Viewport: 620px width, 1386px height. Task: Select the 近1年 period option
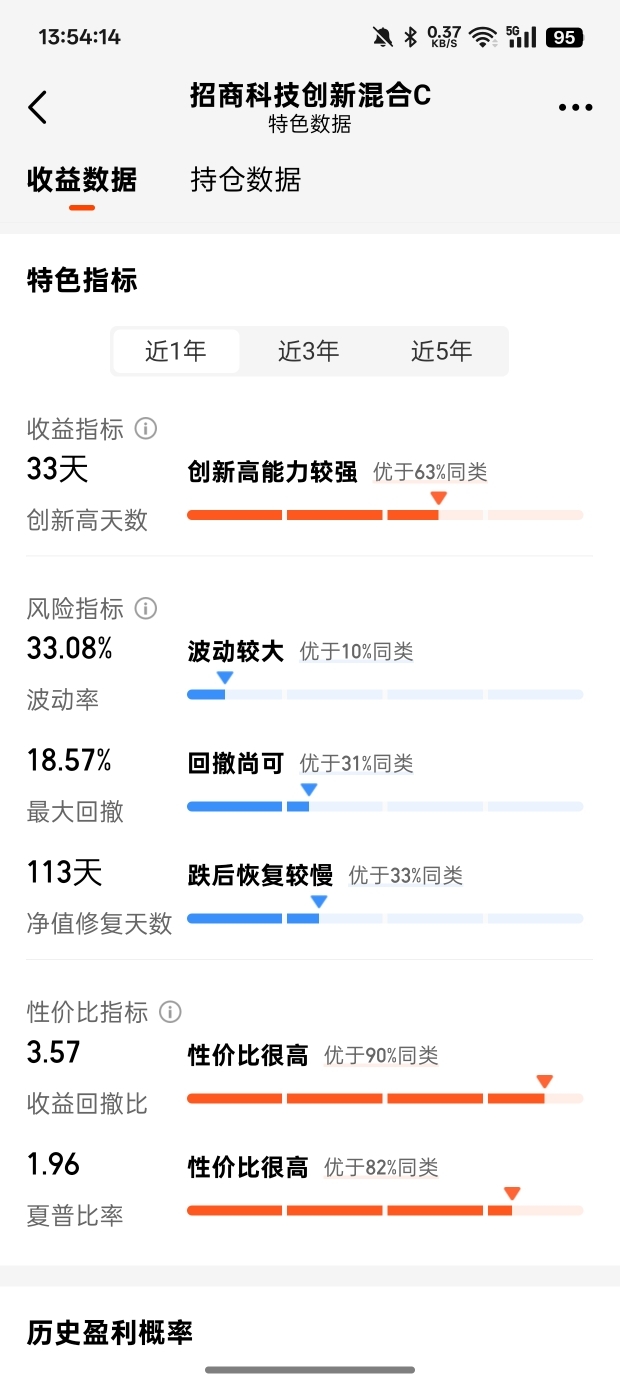point(176,351)
